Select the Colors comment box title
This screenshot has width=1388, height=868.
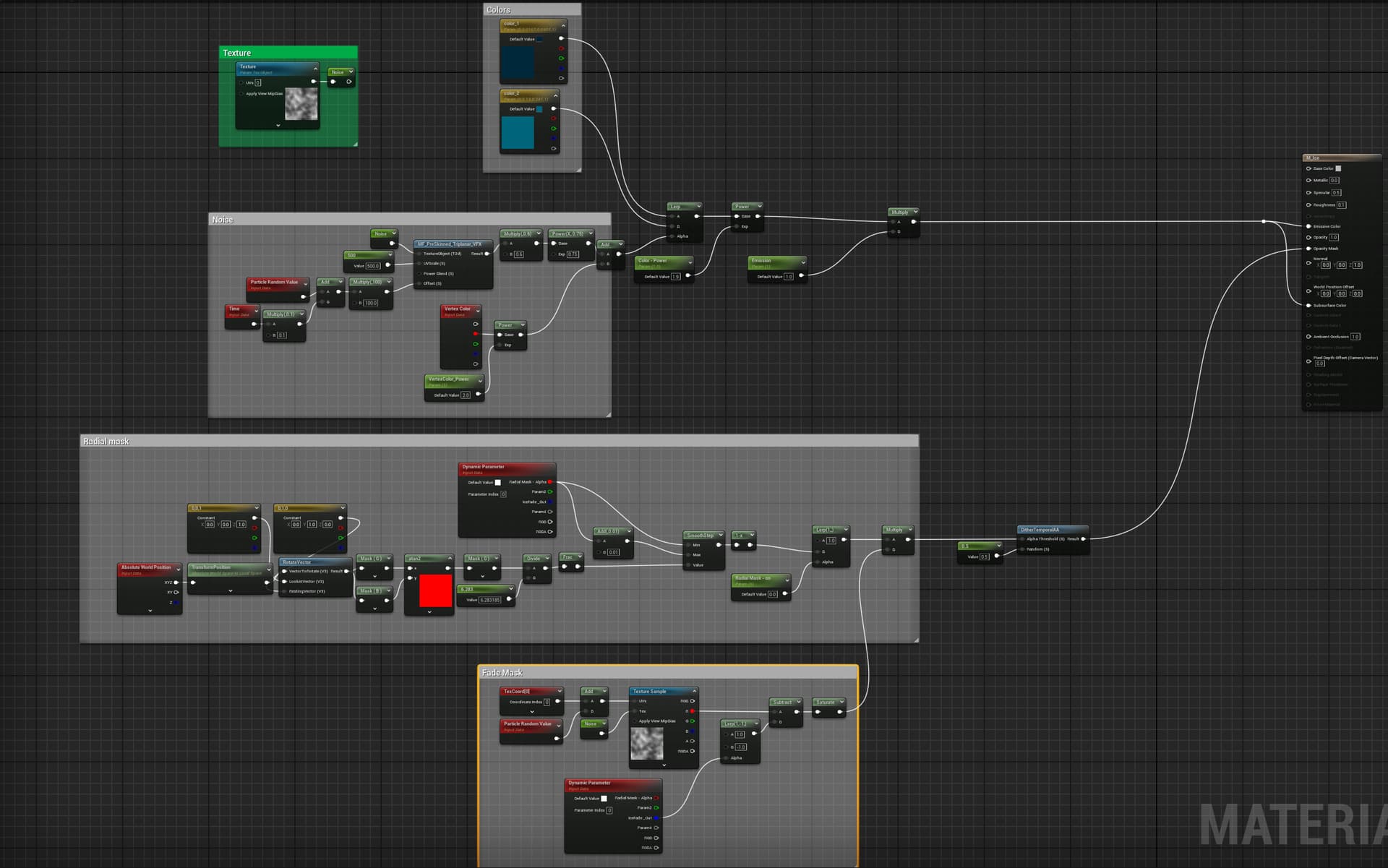(498, 10)
